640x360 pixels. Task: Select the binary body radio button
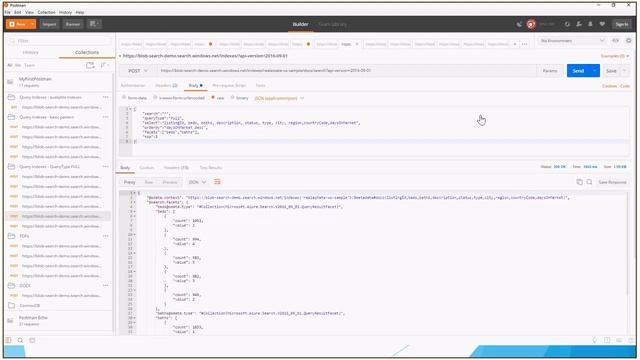click(232, 98)
